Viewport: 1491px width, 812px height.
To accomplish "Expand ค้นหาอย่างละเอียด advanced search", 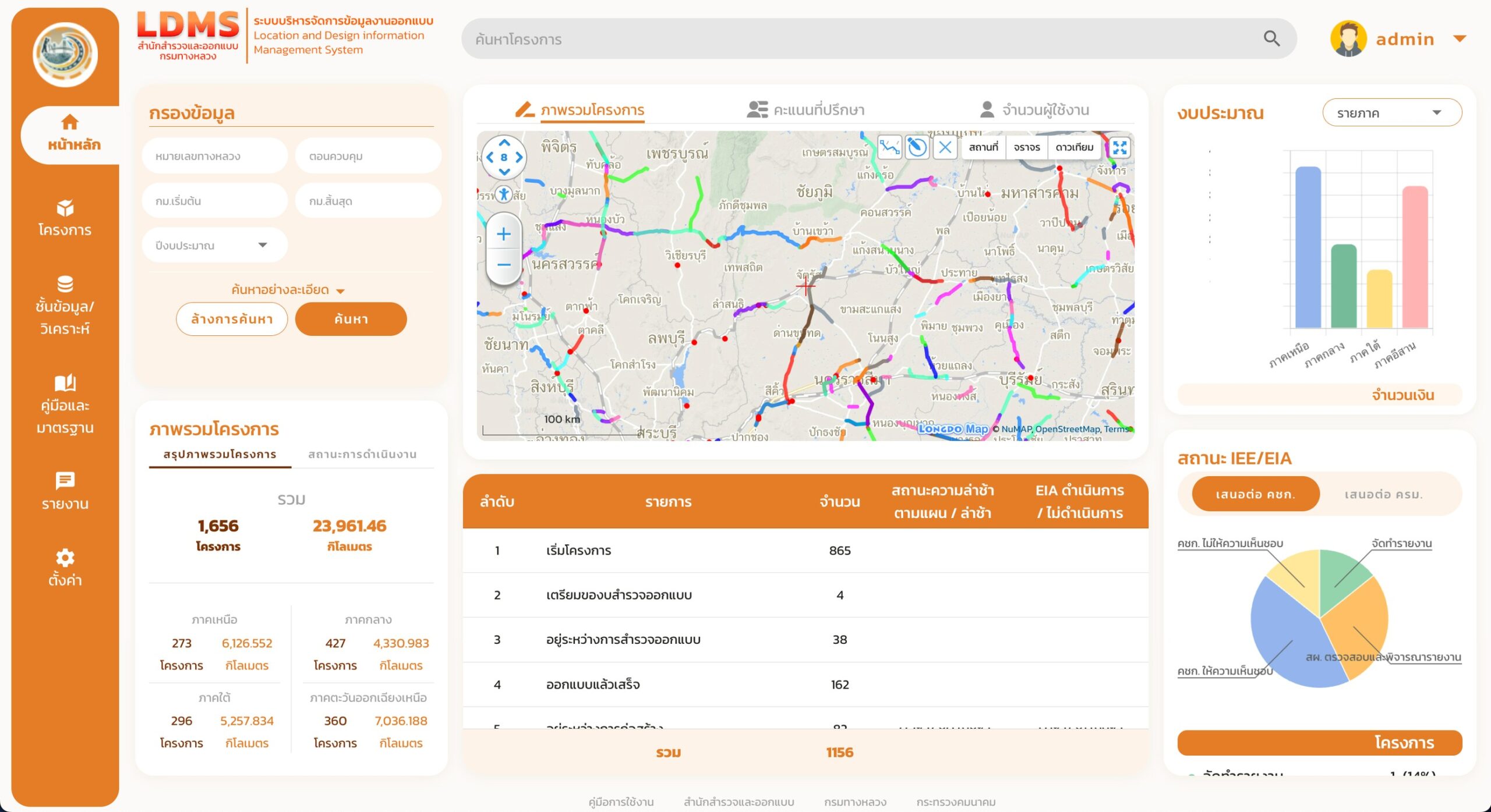I will pos(288,290).
